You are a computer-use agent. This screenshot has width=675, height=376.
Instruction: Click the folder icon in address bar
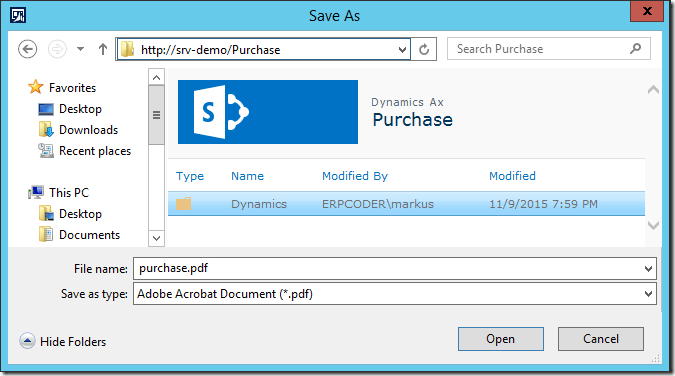127,50
